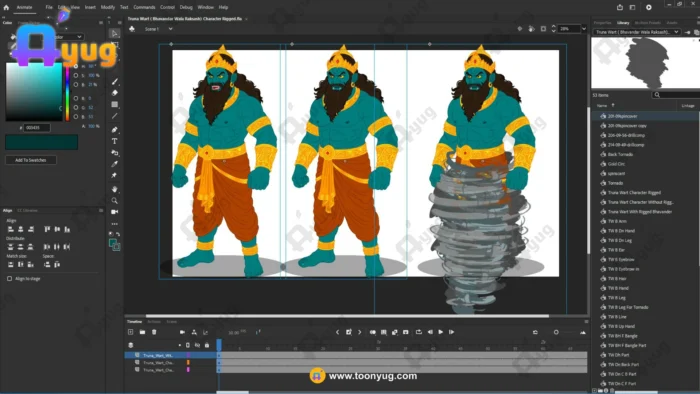Select the Brush tool in toolbar
700x394 pixels.
coord(115,81)
